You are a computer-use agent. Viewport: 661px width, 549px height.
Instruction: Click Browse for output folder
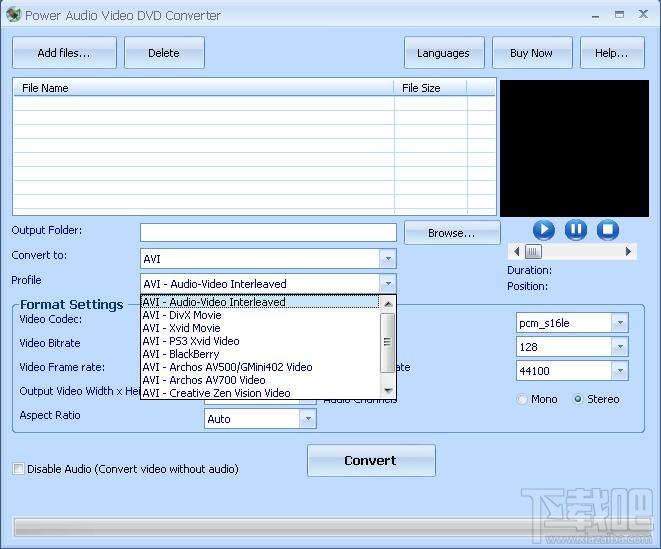pyautogui.click(x=452, y=233)
